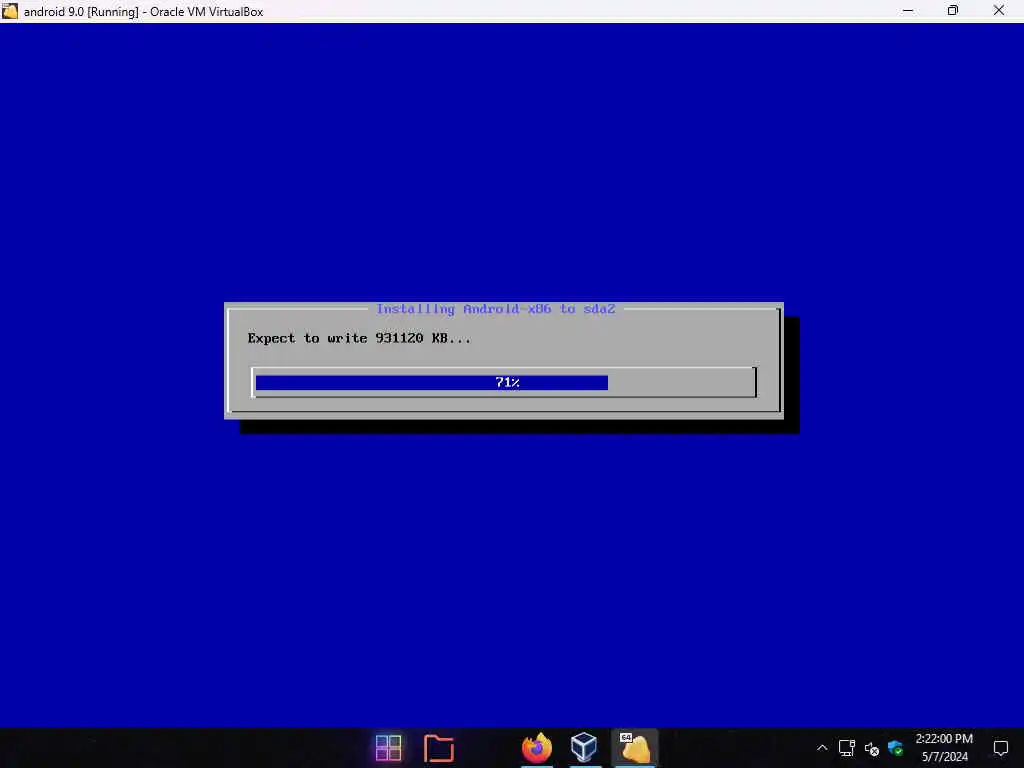Click the 'Expect to write 931120 KB...' text
Viewport: 1024px width, 768px height.
(x=359, y=338)
